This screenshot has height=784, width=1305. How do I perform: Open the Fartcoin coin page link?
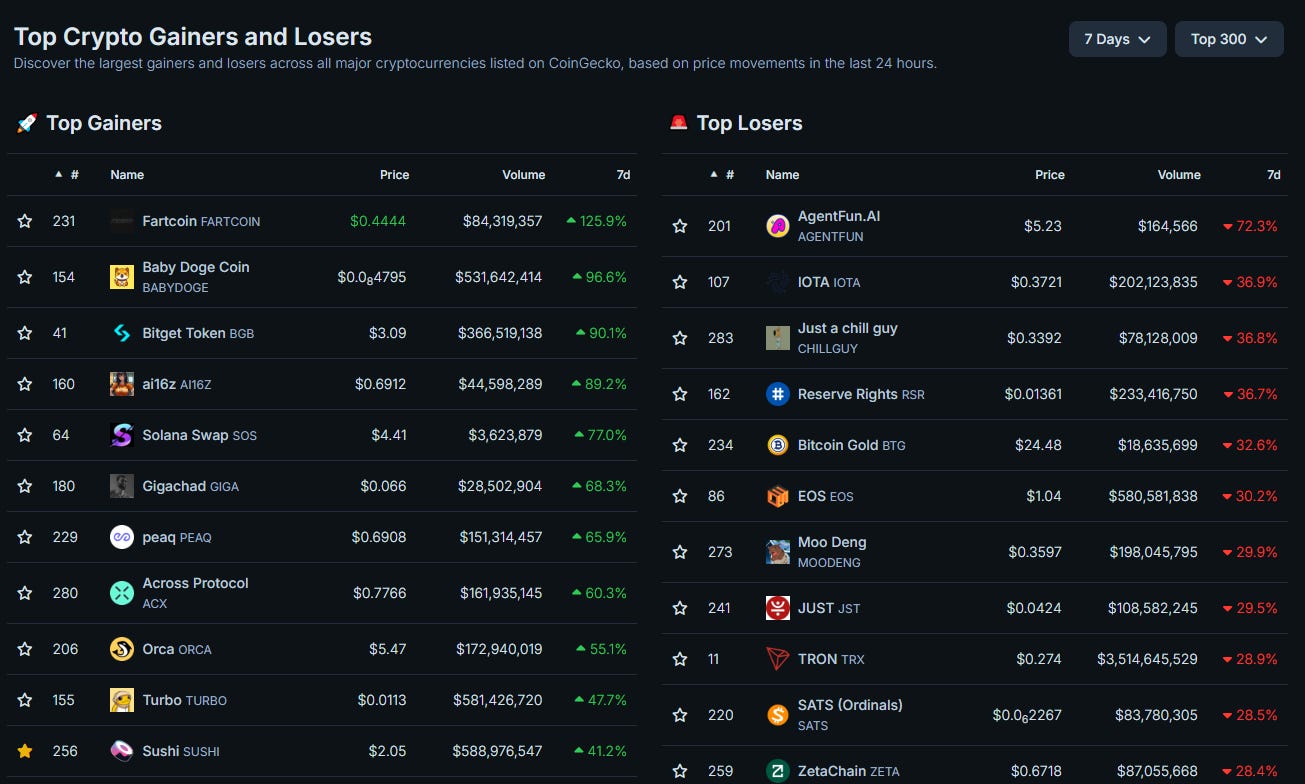pyautogui.click(x=201, y=221)
